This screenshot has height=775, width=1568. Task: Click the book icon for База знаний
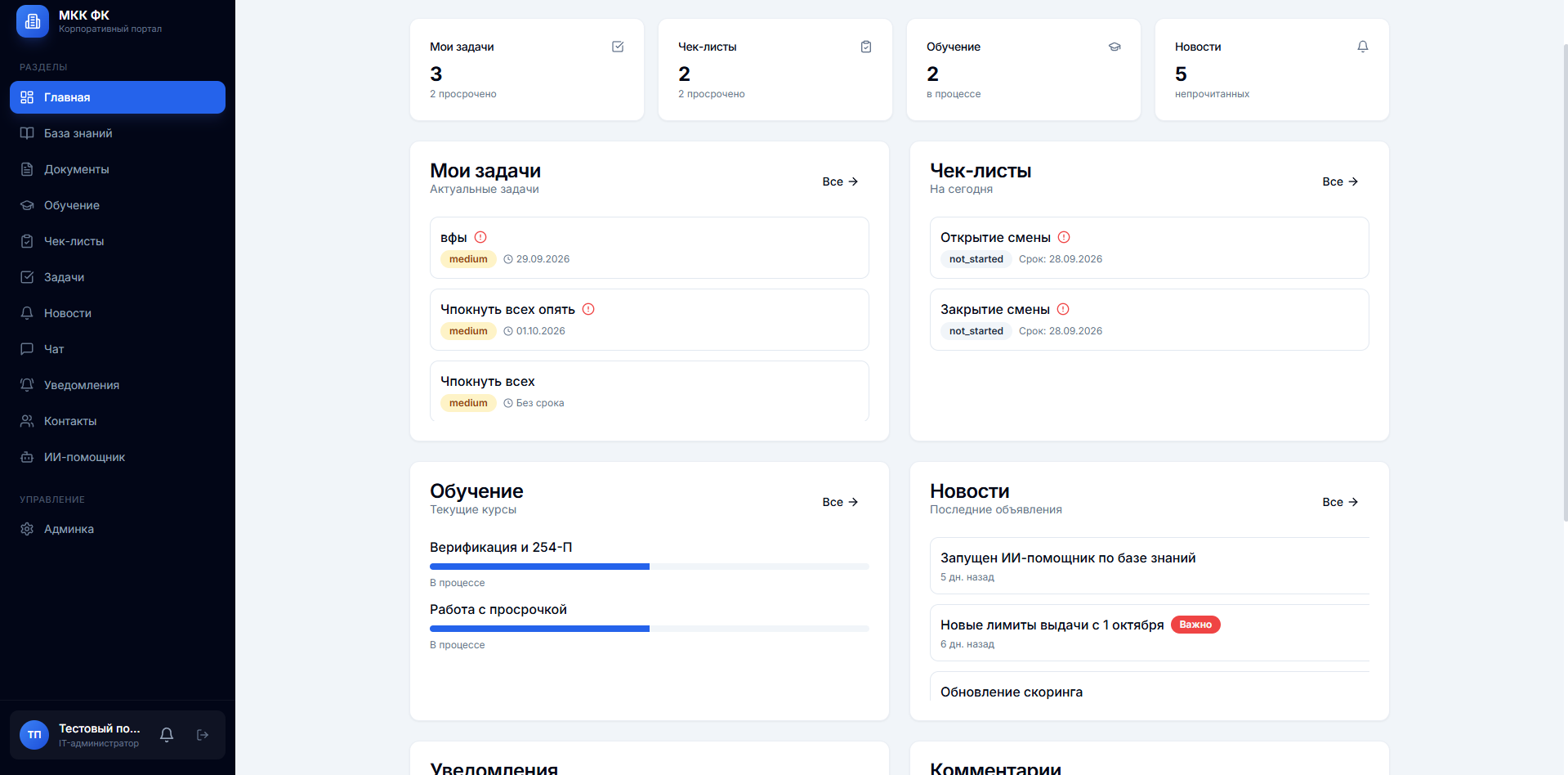(x=27, y=133)
